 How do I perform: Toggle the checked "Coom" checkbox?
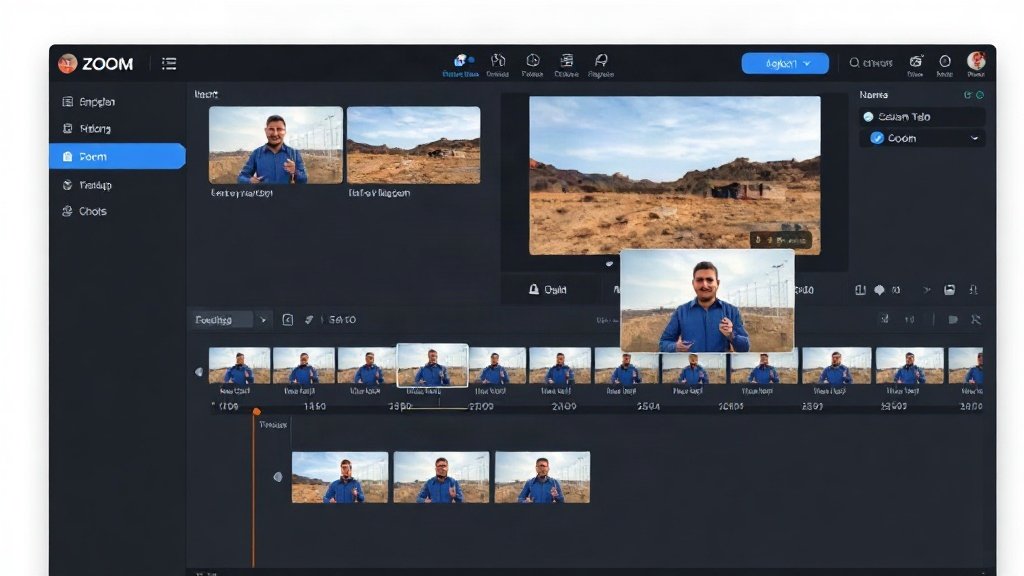(x=877, y=138)
